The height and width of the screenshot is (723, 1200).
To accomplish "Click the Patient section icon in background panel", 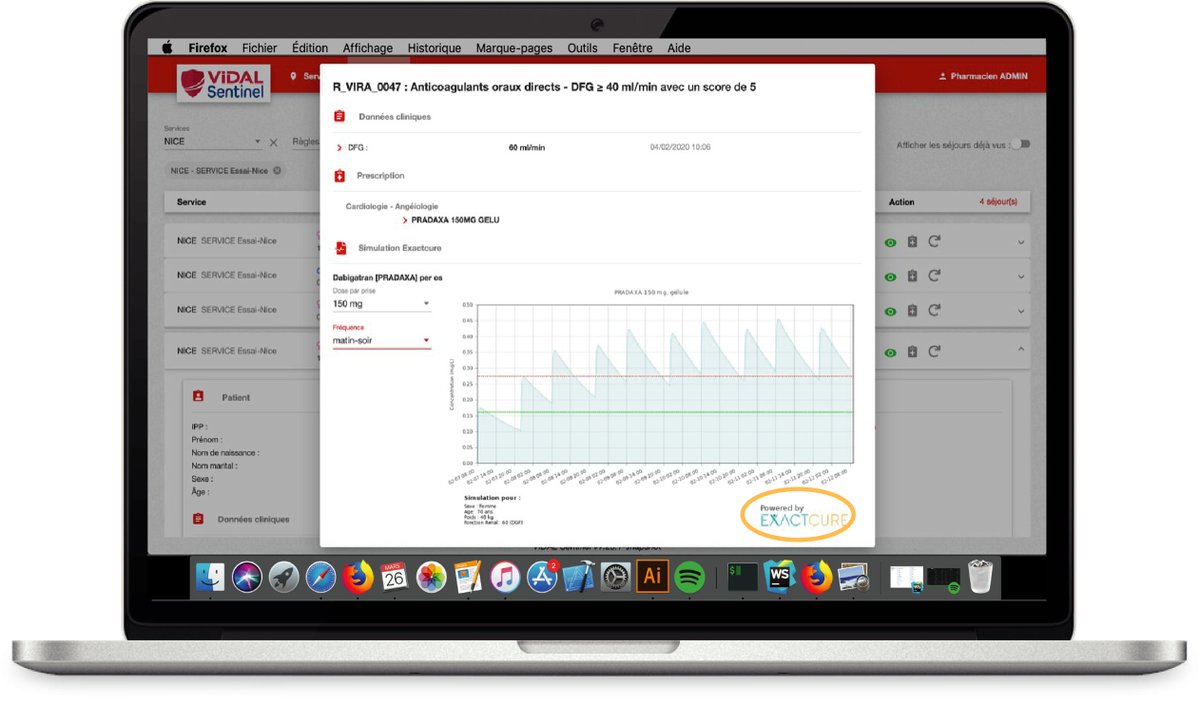I will 199,397.
